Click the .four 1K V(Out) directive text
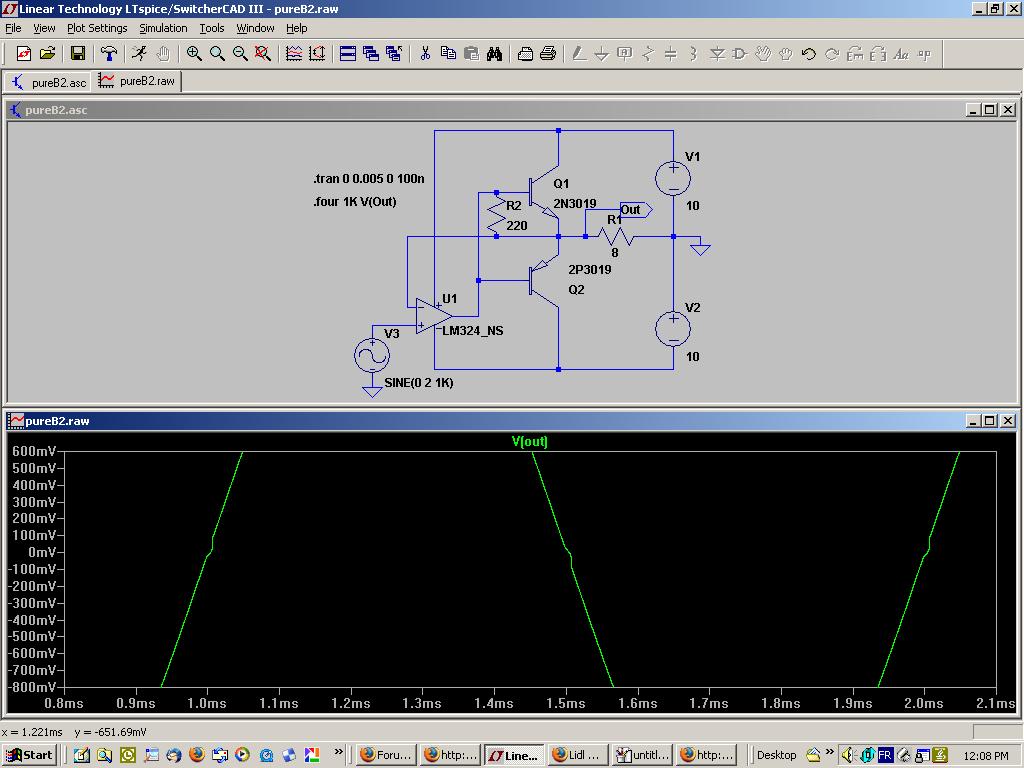This screenshot has height=768, width=1024. click(355, 201)
